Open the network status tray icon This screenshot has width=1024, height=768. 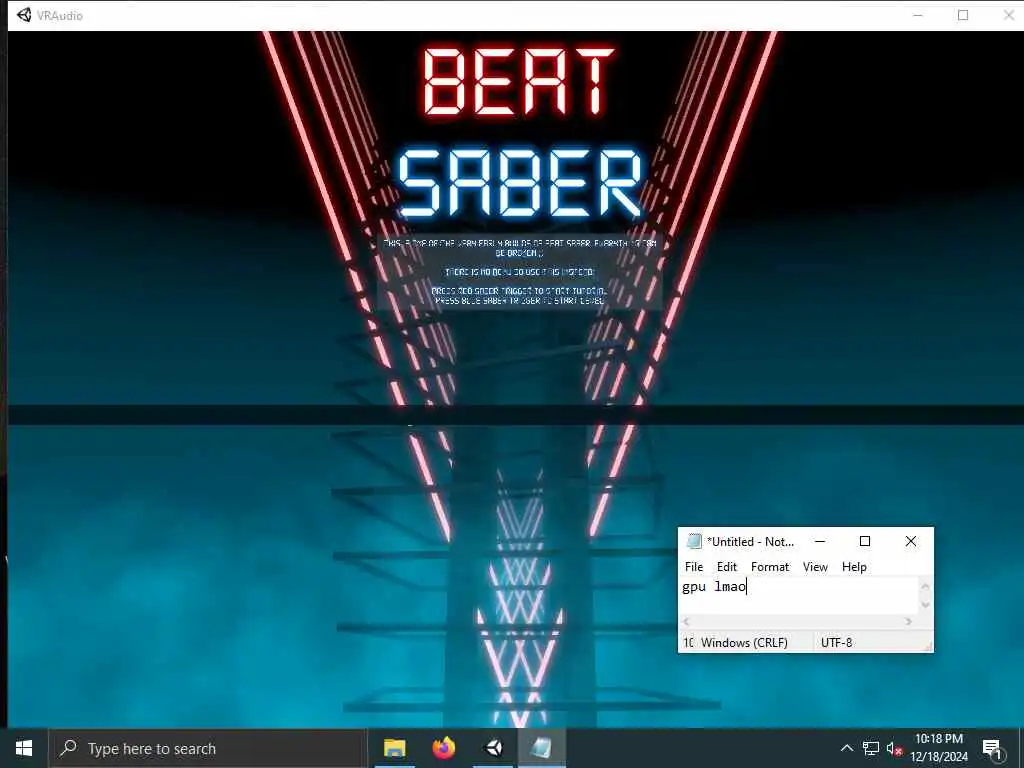tap(871, 748)
